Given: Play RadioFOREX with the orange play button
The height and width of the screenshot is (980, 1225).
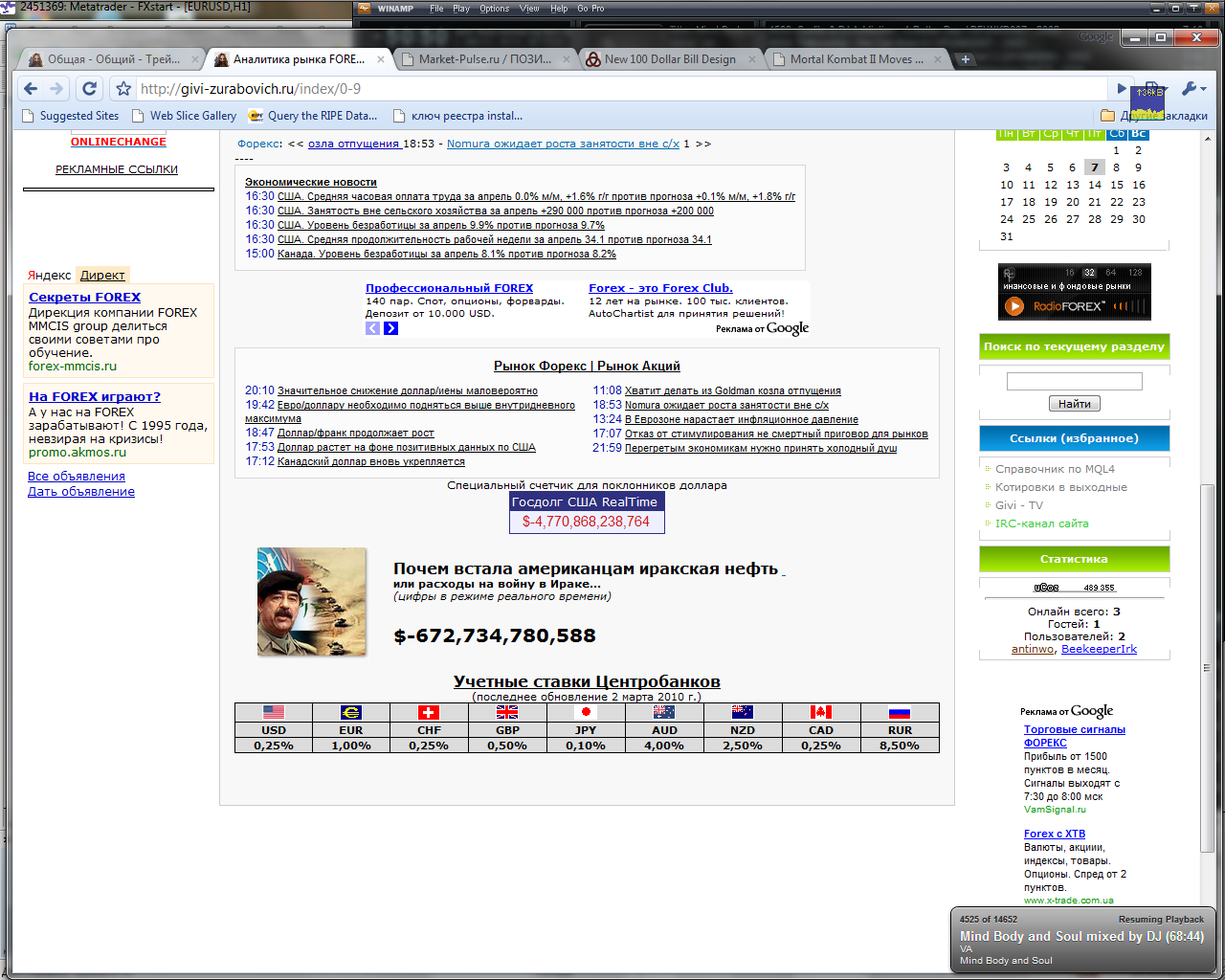Looking at the screenshot, I should click(x=1013, y=306).
